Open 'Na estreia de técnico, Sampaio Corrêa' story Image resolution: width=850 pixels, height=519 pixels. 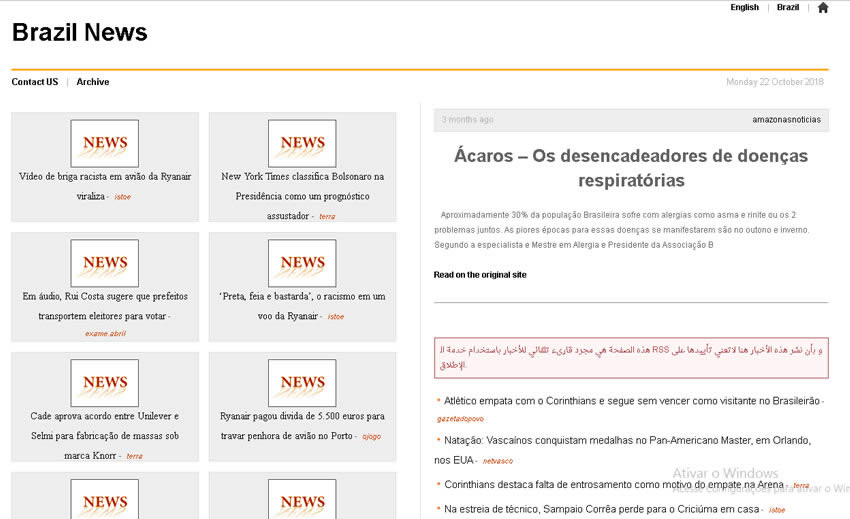point(602,509)
